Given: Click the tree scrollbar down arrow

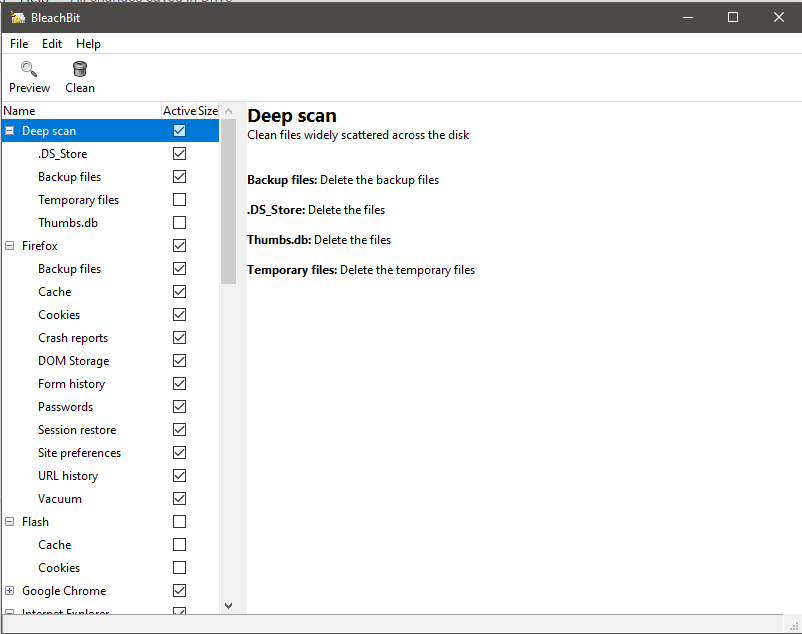Looking at the screenshot, I should coord(229,606).
